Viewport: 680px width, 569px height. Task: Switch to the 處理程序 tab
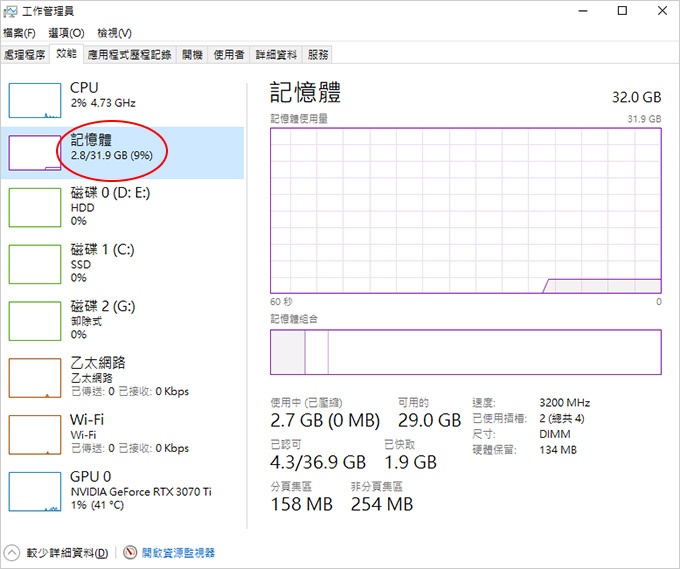pos(25,55)
